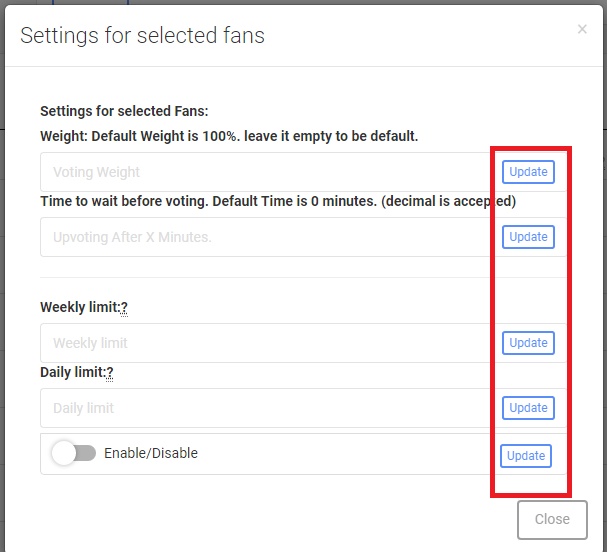Click the bold 'Weekly limit:' label

[80, 307]
